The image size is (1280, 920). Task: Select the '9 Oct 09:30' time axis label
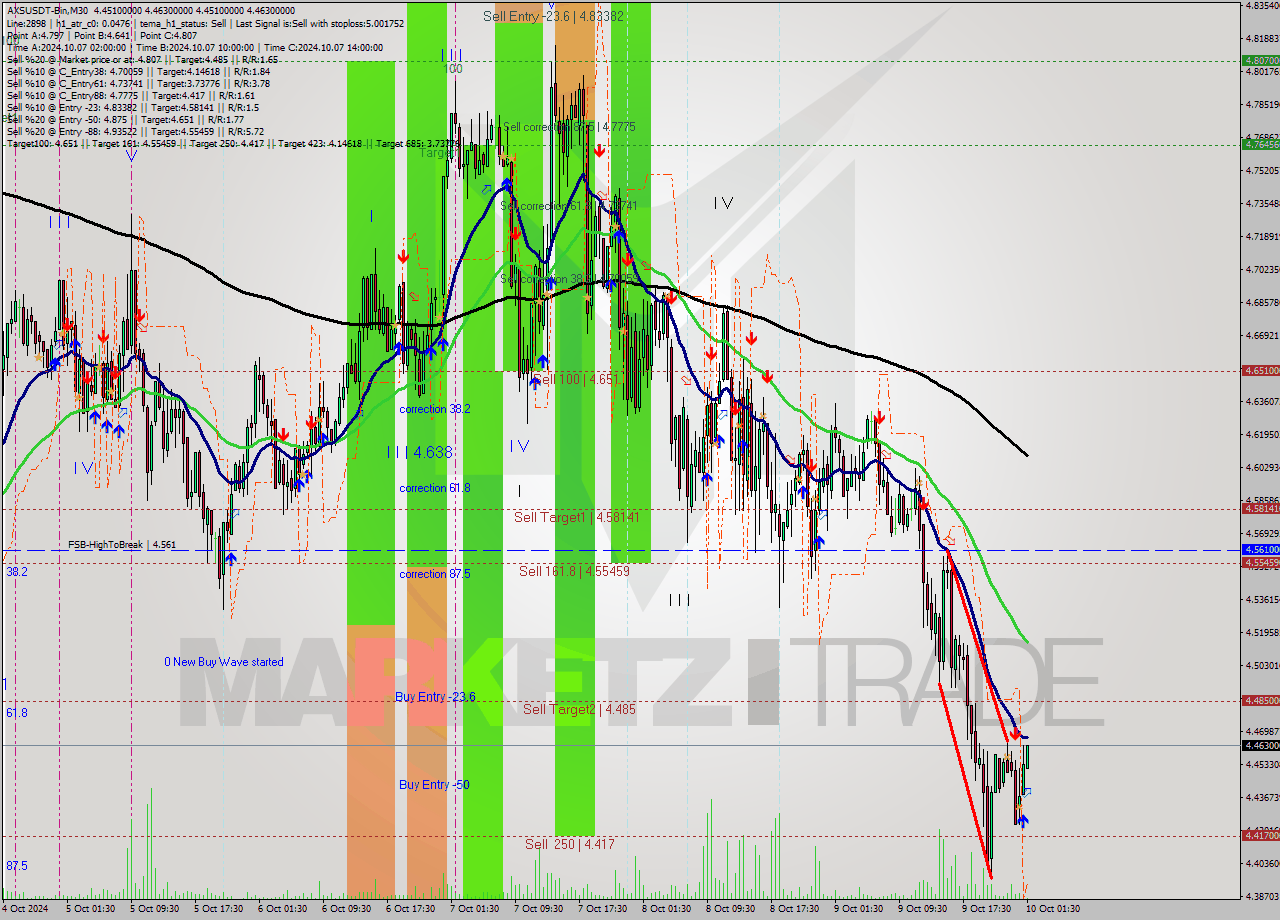922,909
